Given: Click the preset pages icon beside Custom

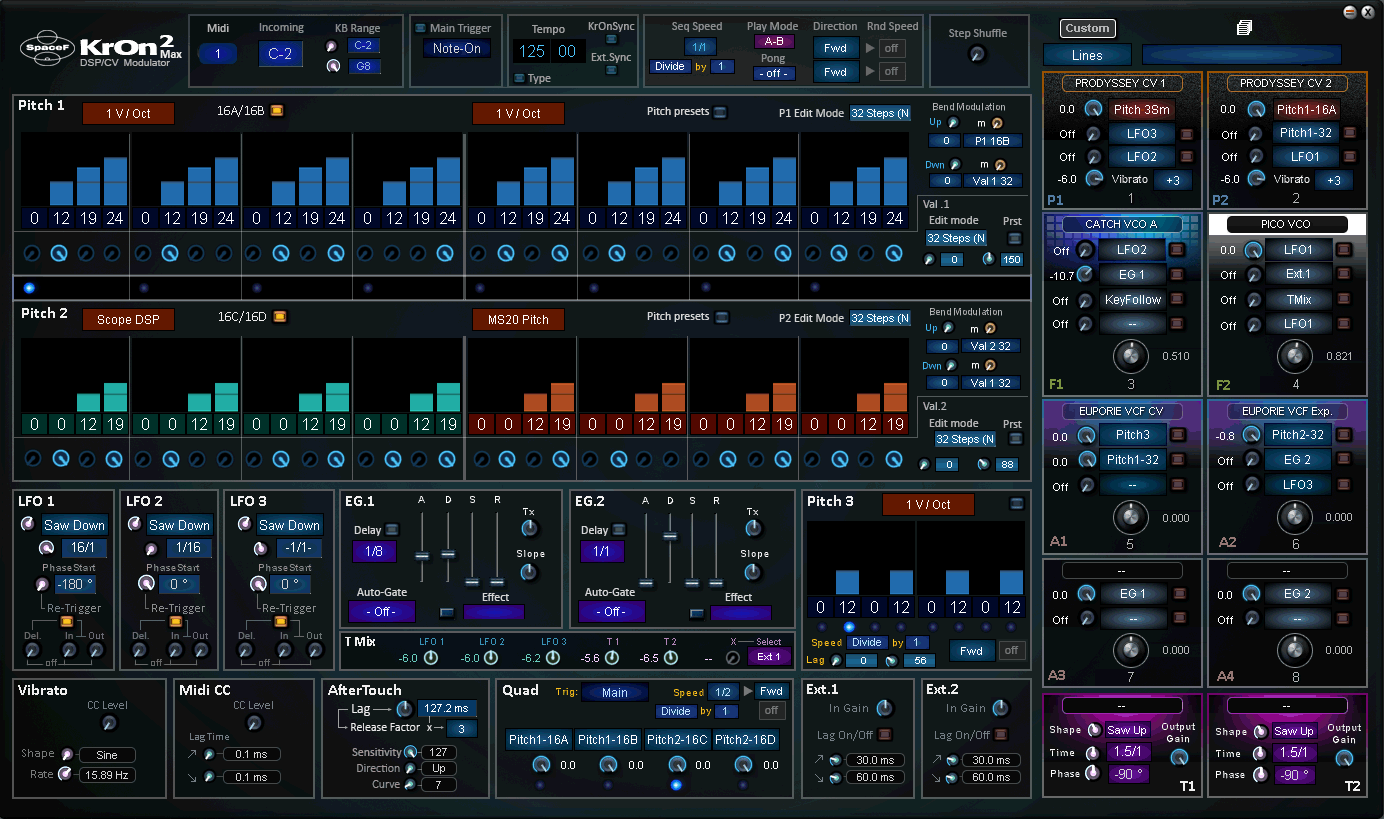Looking at the screenshot, I should pyautogui.click(x=1244, y=28).
